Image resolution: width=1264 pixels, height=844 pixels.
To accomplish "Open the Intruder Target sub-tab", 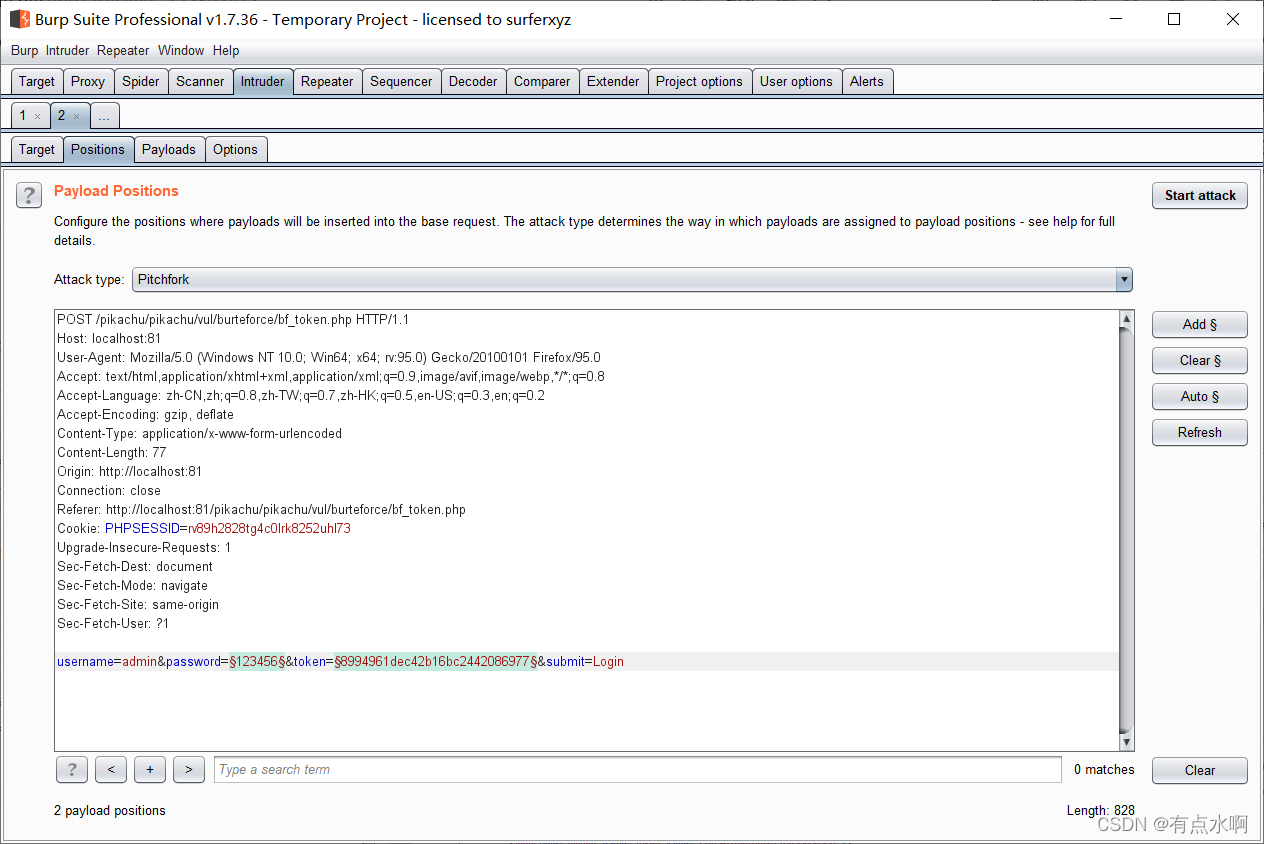I will click(37, 150).
